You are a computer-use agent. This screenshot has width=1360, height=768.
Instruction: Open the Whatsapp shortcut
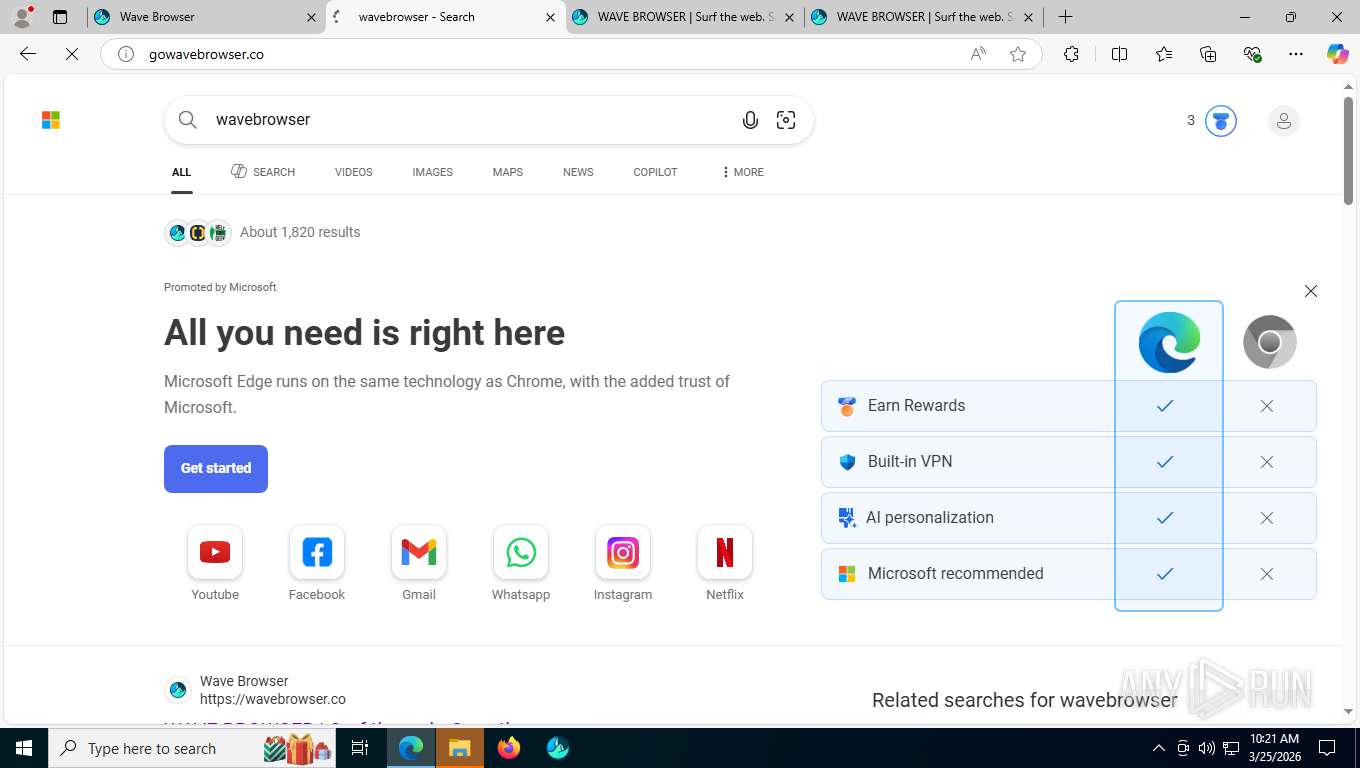(x=521, y=563)
